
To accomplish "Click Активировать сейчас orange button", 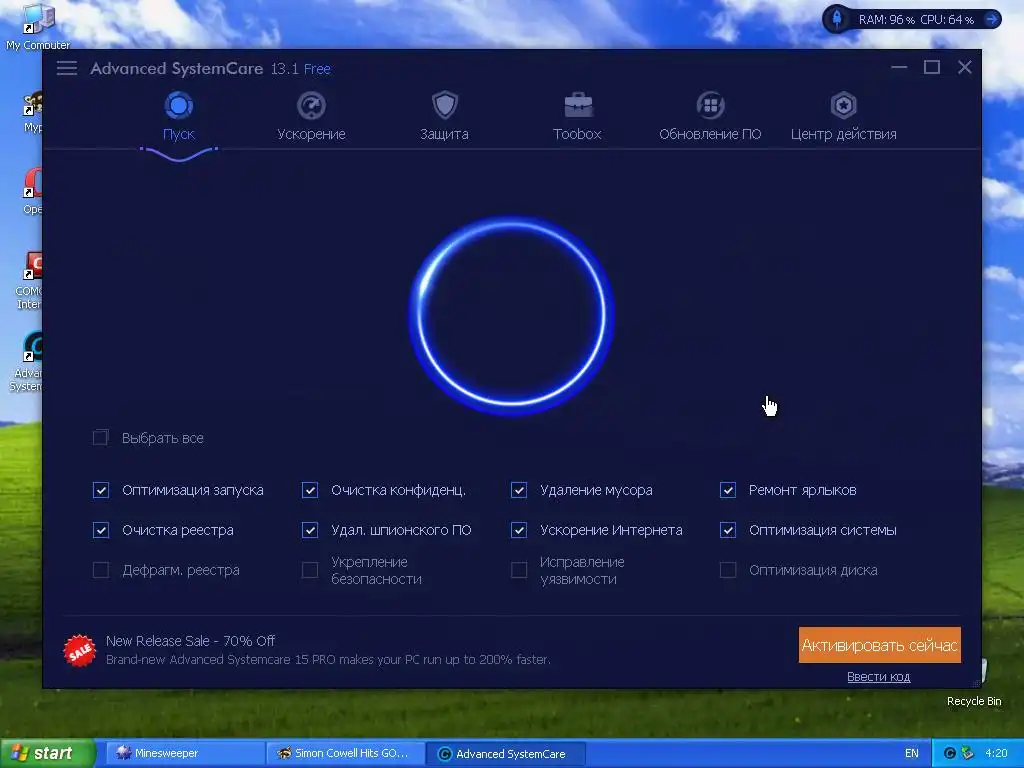I will (x=879, y=645).
